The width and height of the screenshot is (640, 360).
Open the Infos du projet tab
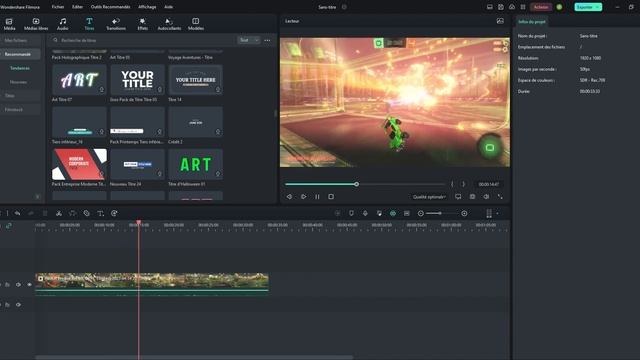[x=532, y=22]
